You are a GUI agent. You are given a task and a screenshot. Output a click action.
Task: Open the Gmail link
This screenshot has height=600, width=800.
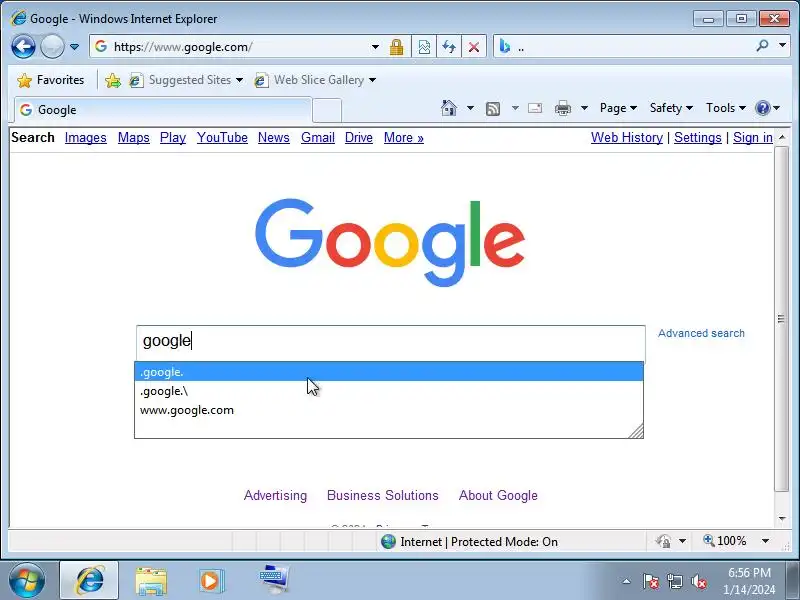318,138
